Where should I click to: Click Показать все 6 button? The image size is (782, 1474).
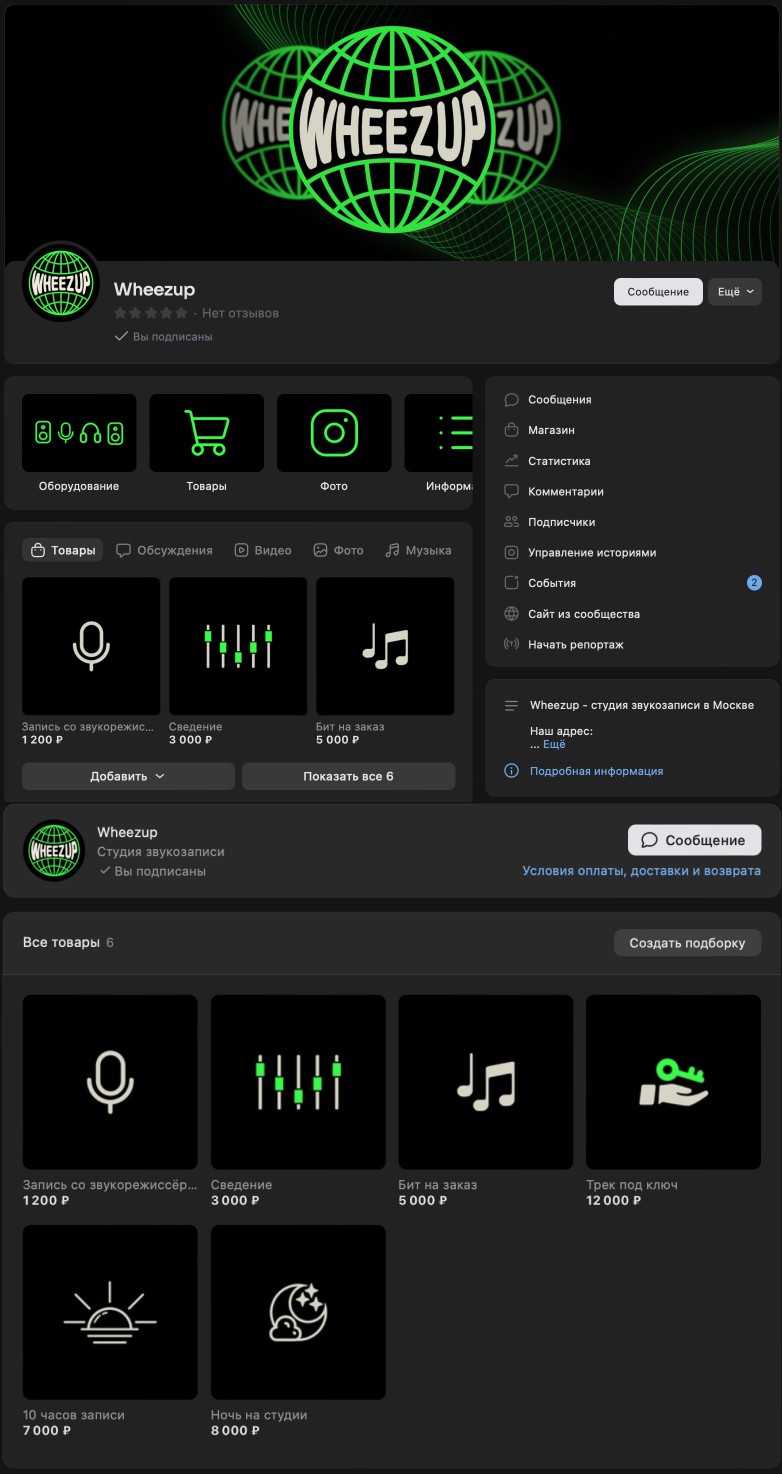(348, 776)
